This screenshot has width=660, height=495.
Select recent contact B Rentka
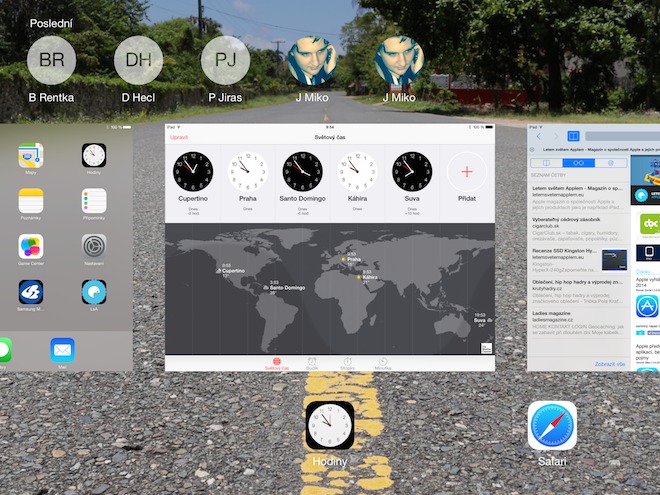point(51,60)
